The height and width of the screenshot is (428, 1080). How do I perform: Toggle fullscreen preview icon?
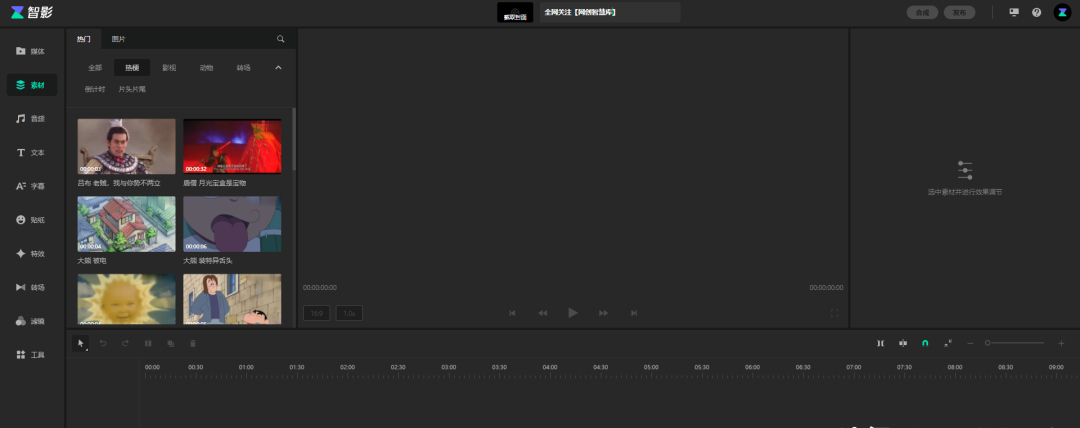(835, 313)
